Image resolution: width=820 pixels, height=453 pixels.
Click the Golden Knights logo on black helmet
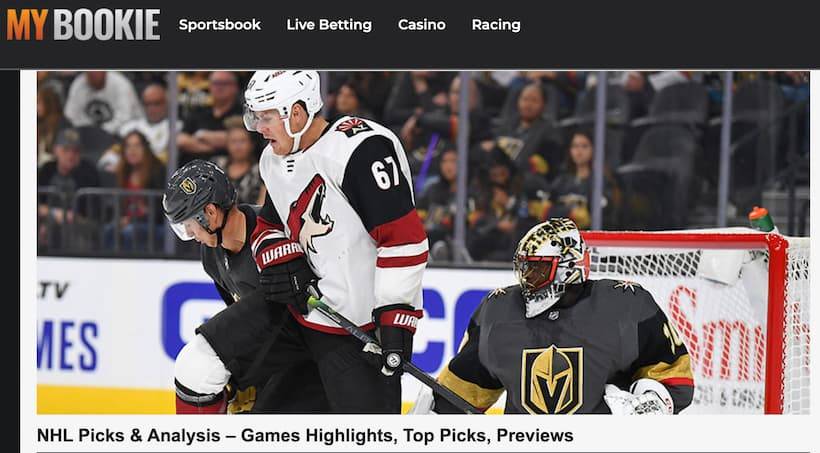188,185
